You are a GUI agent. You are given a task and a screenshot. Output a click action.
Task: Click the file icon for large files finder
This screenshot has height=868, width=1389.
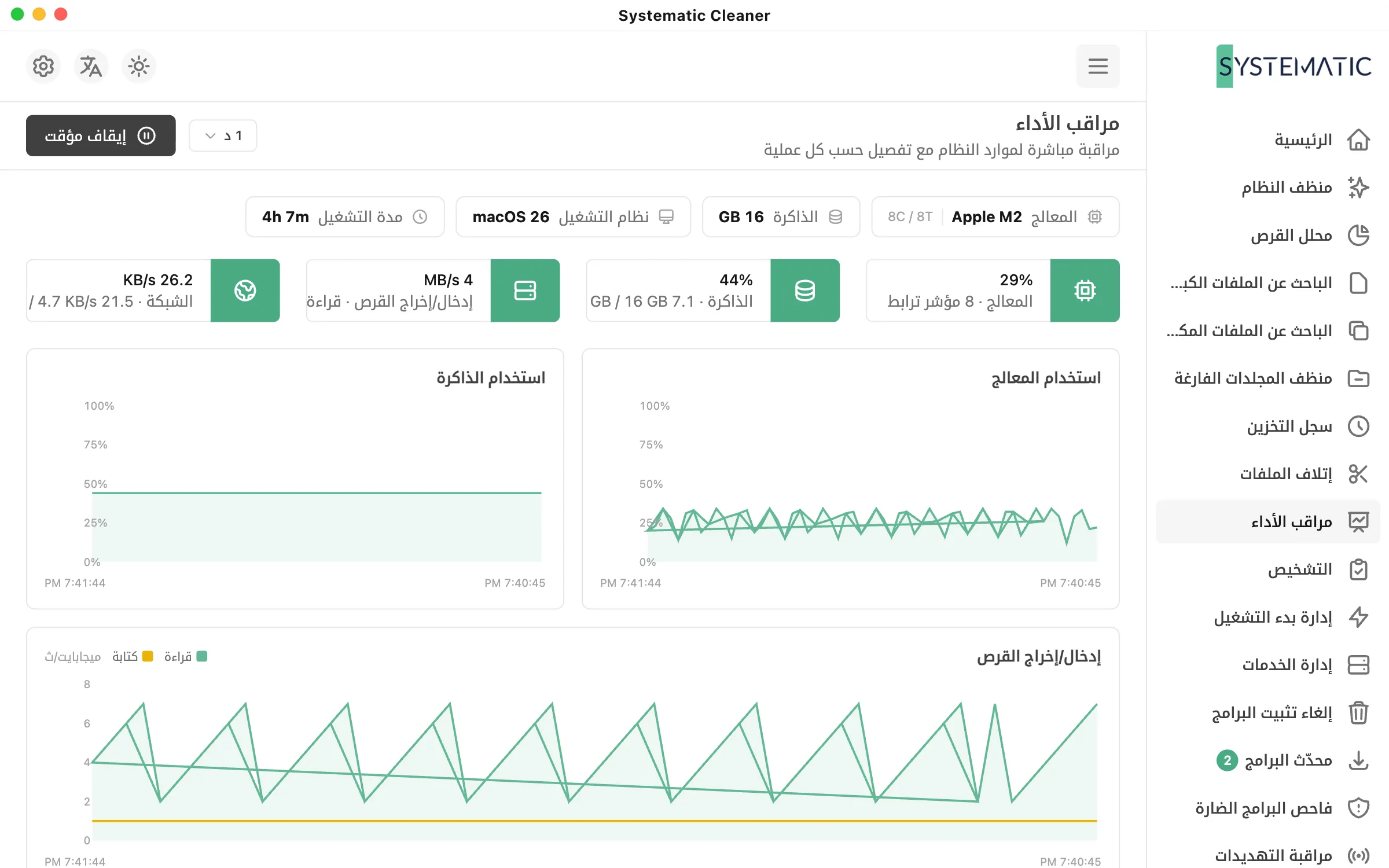tap(1358, 283)
